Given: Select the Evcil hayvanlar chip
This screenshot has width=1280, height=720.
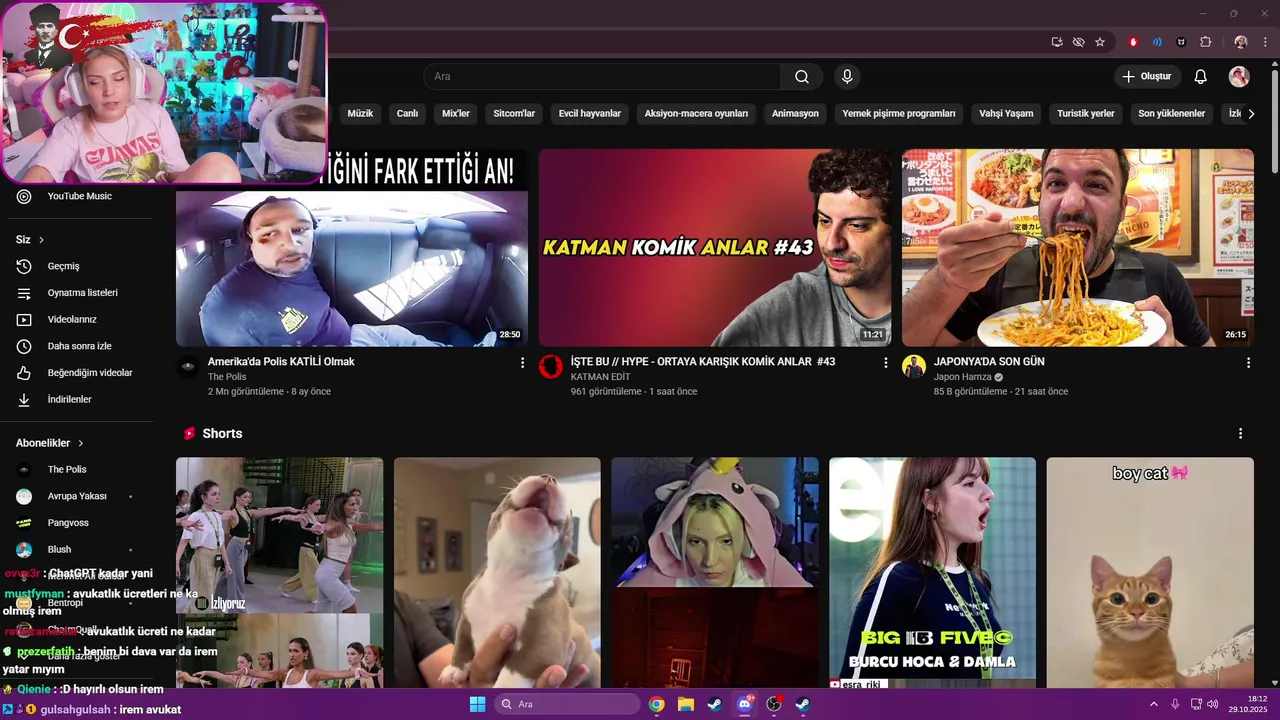Looking at the screenshot, I should coord(590,114).
